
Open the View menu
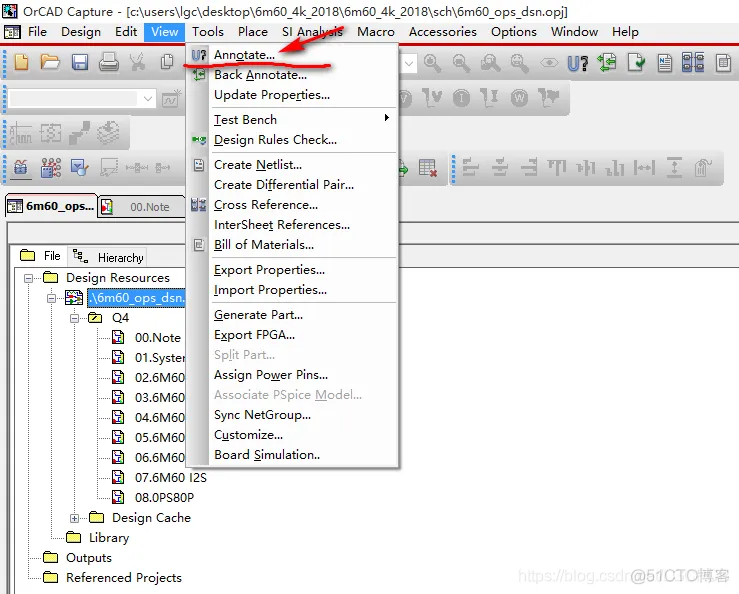[x=164, y=32]
